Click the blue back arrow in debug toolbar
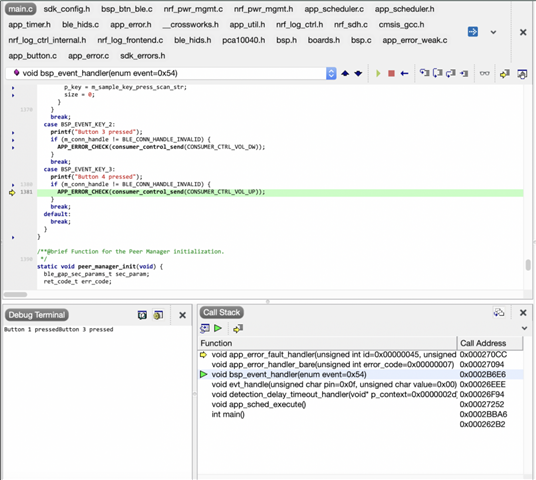Image resolution: width=536 pixels, height=480 pixels. click(404, 73)
